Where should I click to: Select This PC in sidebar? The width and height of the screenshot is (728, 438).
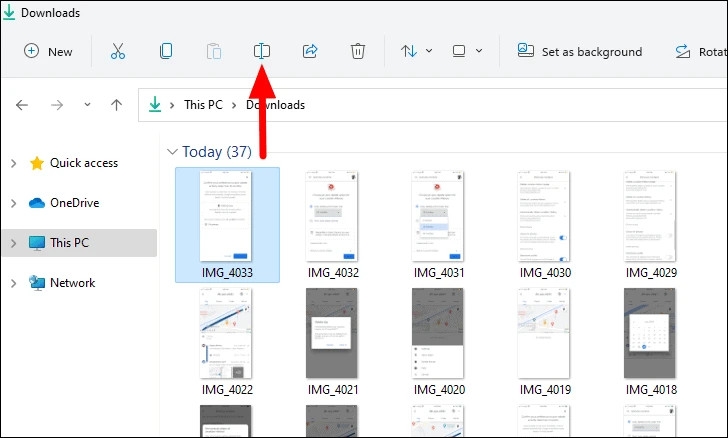58,243
